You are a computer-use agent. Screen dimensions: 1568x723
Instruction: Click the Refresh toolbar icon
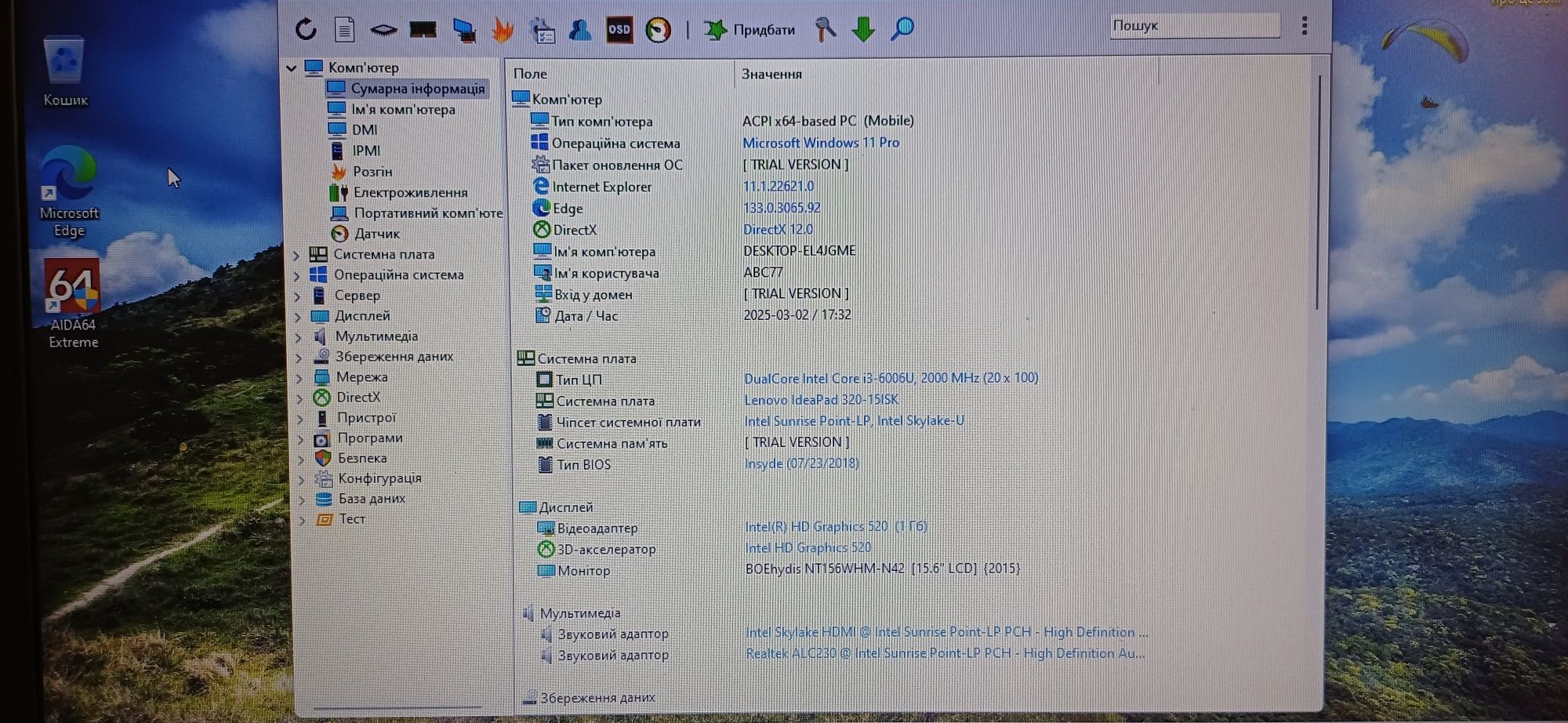pos(306,29)
